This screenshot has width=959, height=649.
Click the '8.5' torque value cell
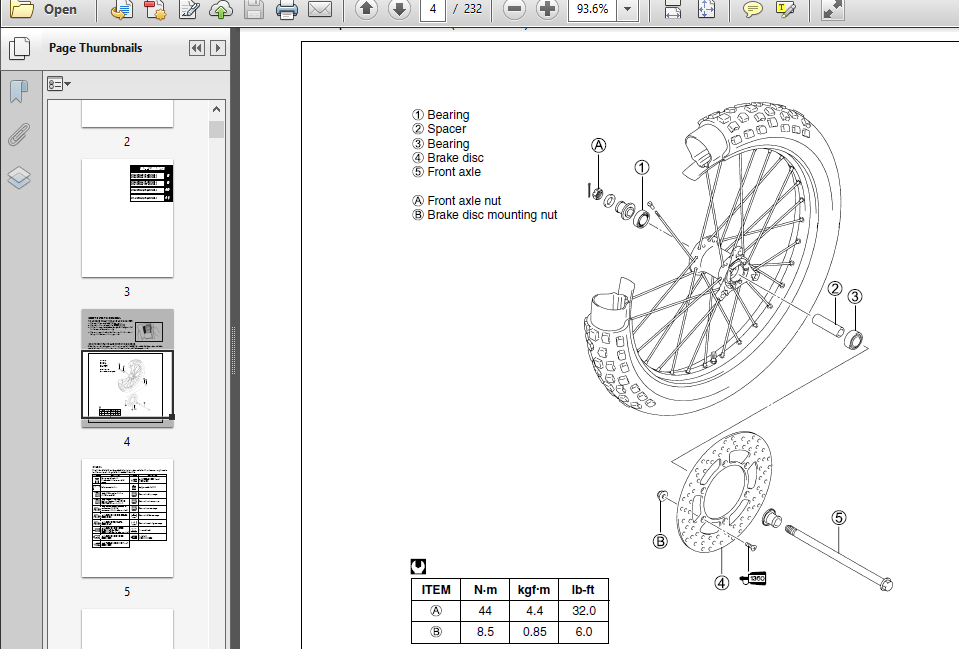pyautogui.click(x=485, y=632)
